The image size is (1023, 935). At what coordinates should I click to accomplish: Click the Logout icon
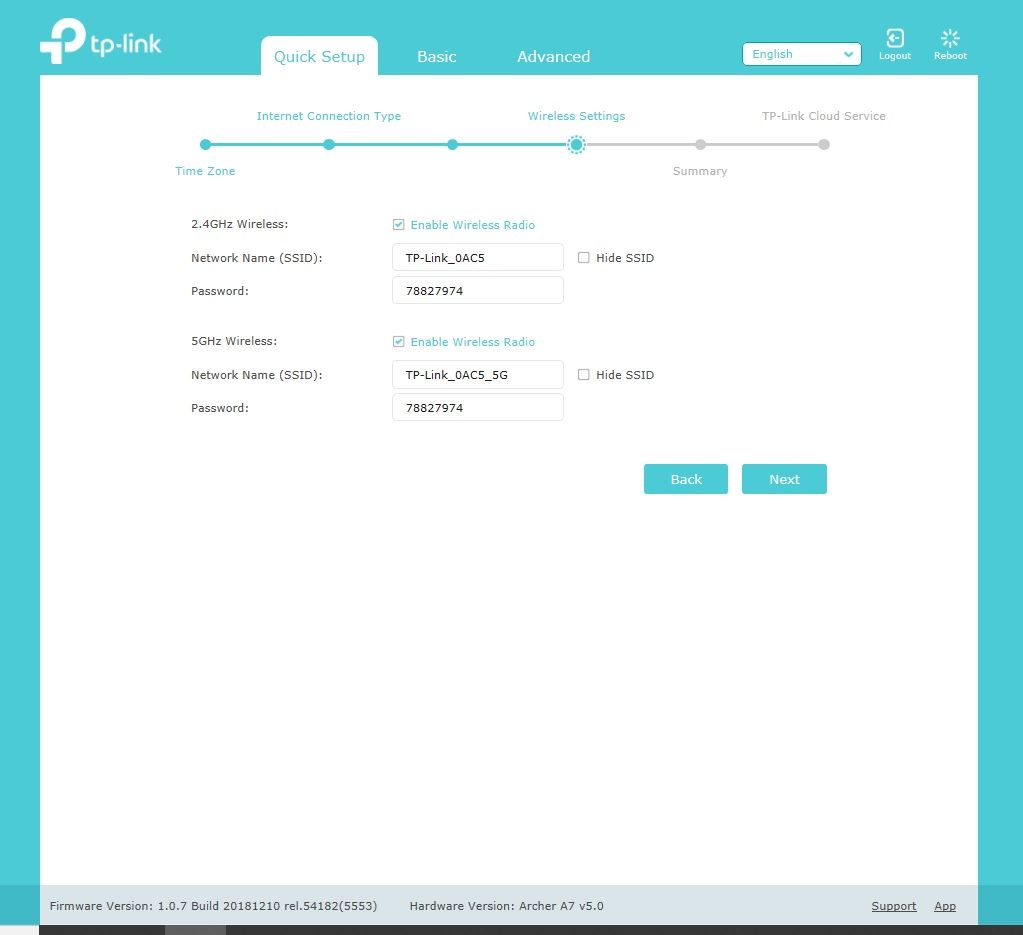[894, 42]
